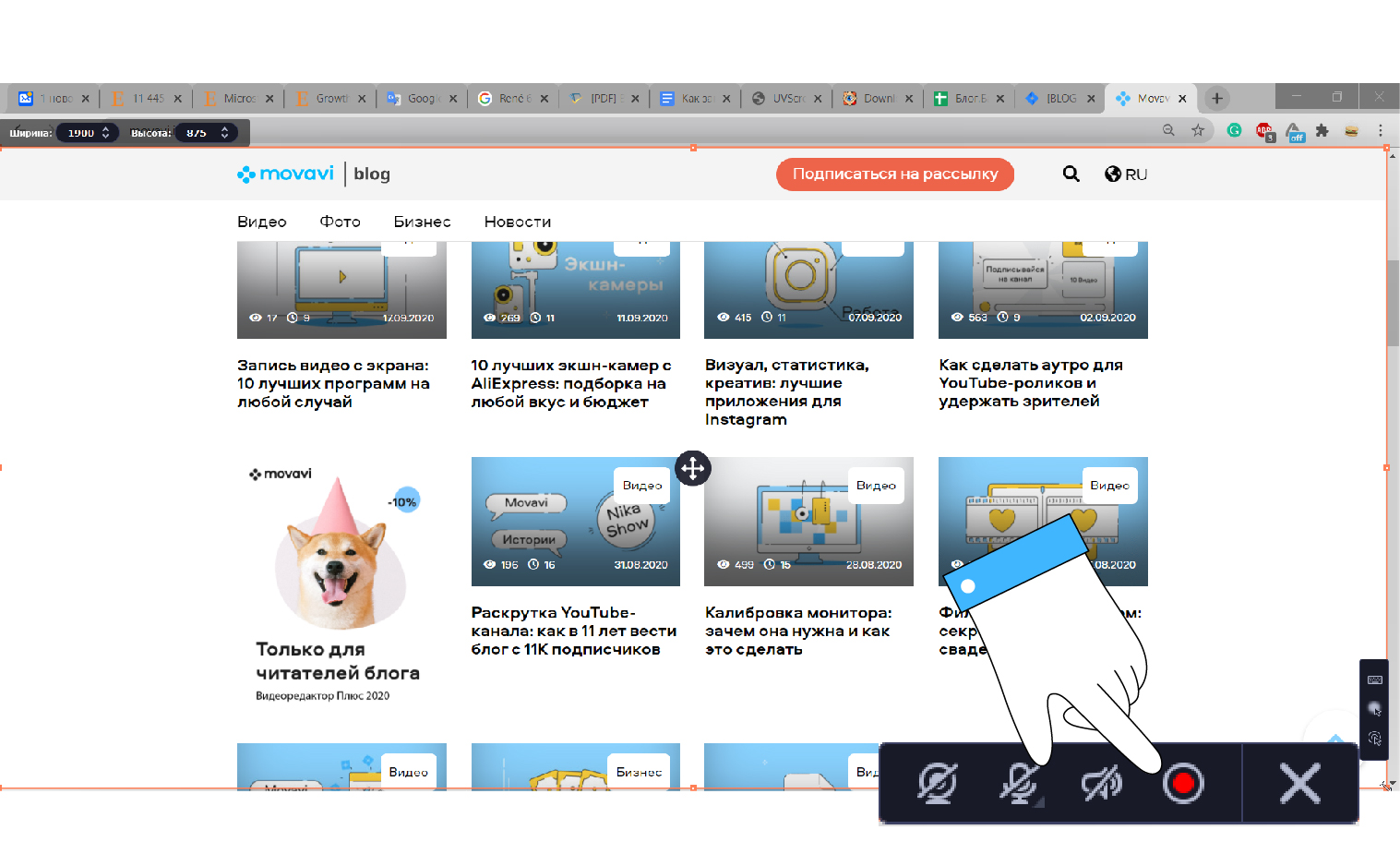The image size is (1400, 866).
Task: Toggle cursor highlighting in the side panel
Action: tap(1375, 708)
